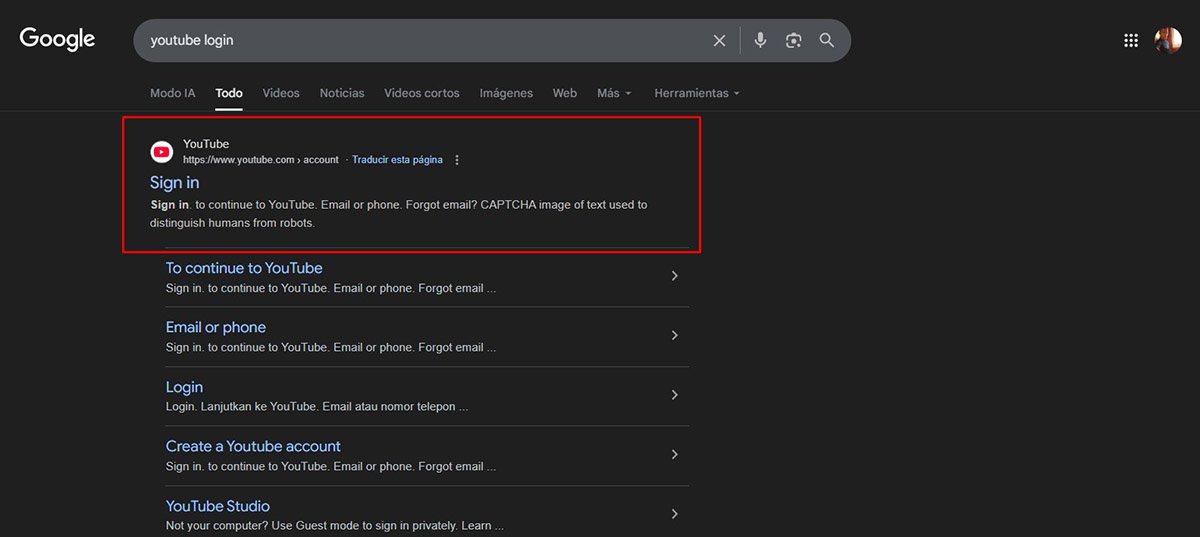Open the 'To continue to YouTube' sitelink
This screenshot has width=1200, height=537.
coord(244,268)
